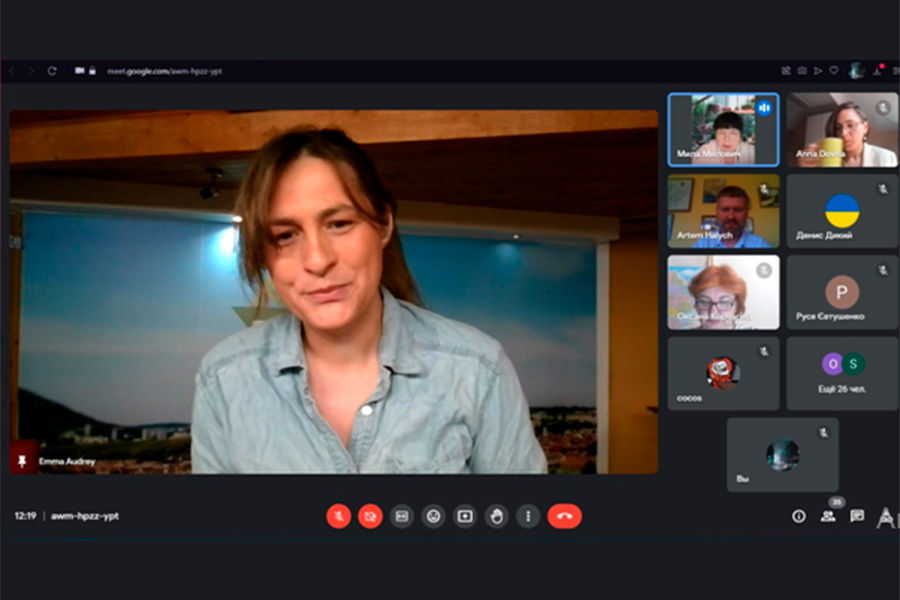900x600 pixels.
Task: Click the muted mic icon on the Вы tile
Action: point(824,432)
